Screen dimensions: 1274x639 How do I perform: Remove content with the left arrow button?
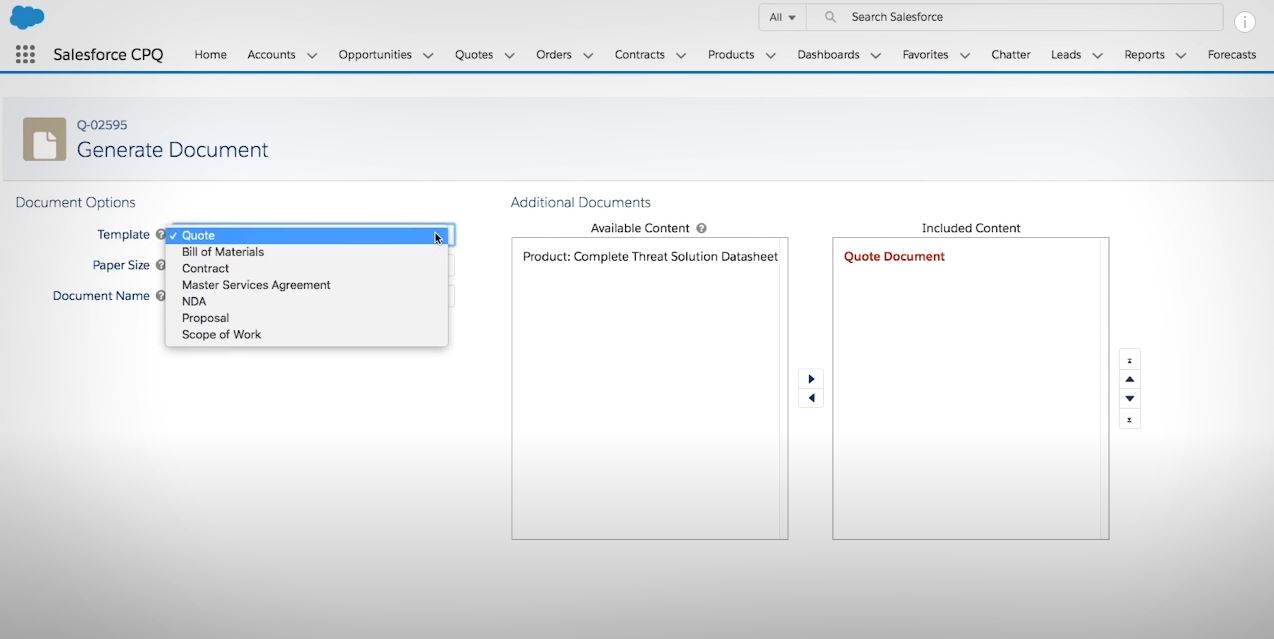pos(811,398)
